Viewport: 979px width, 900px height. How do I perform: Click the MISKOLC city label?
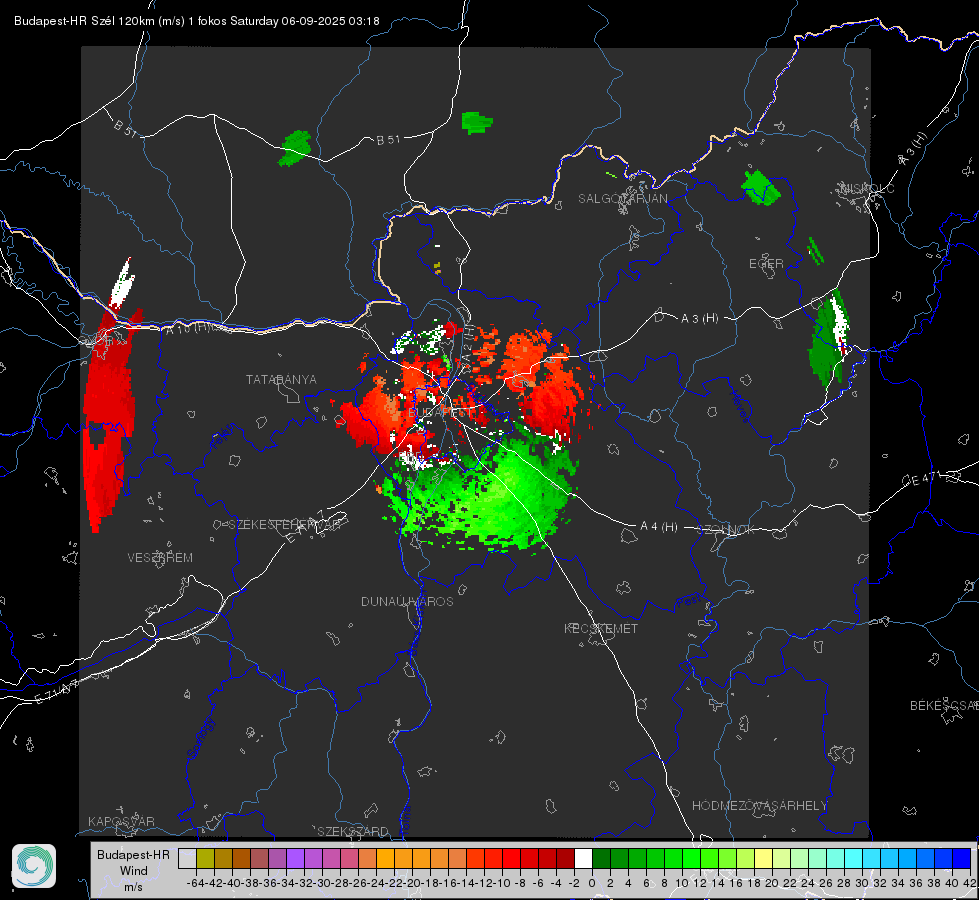pos(868,188)
